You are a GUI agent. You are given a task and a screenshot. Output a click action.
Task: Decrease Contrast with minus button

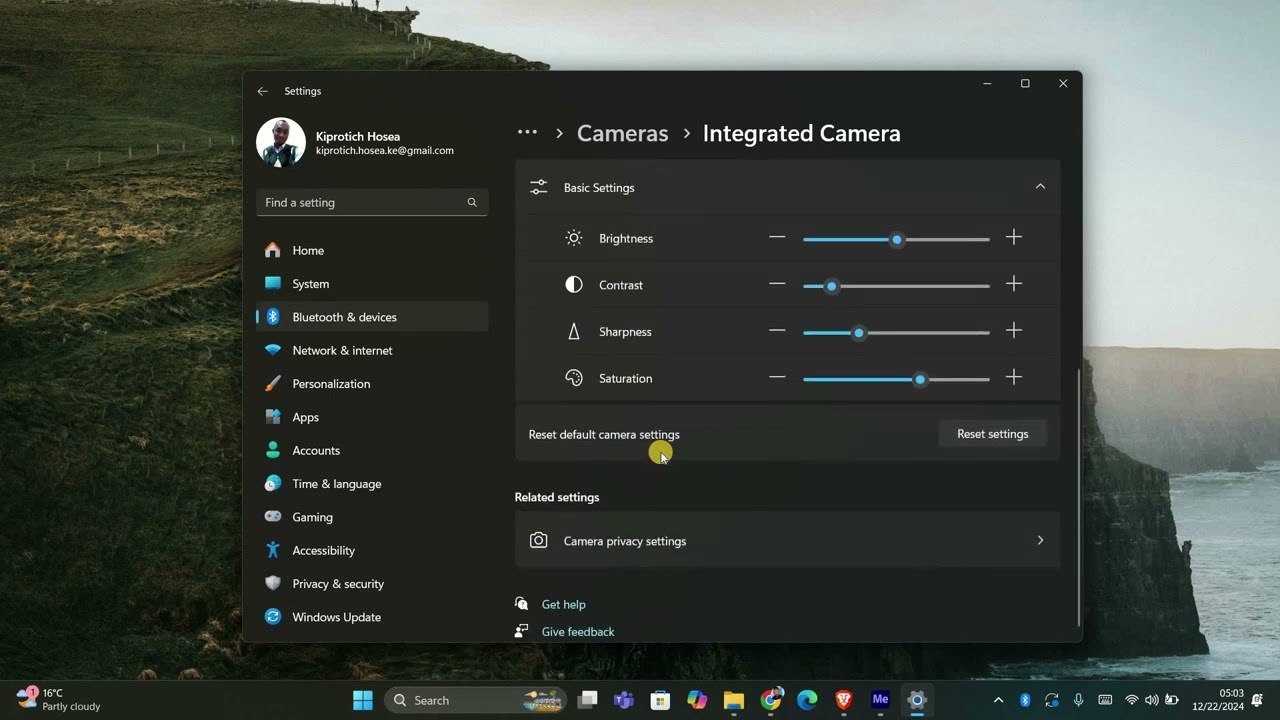(x=777, y=285)
